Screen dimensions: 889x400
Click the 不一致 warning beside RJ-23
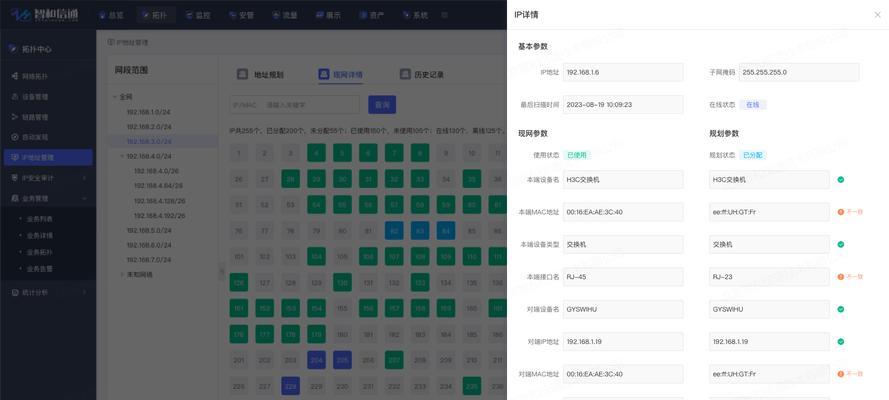(x=850, y=276)
